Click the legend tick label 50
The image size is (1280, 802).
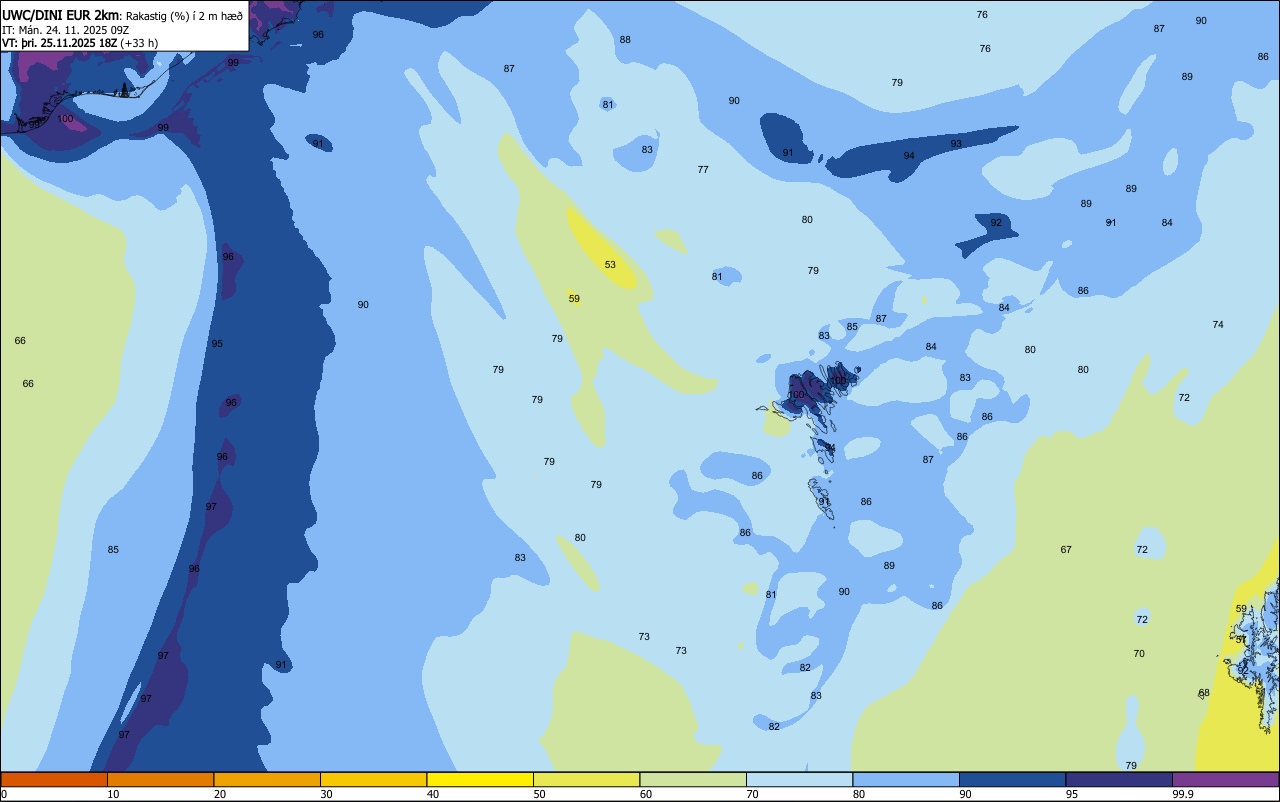(x=539, y=794)
